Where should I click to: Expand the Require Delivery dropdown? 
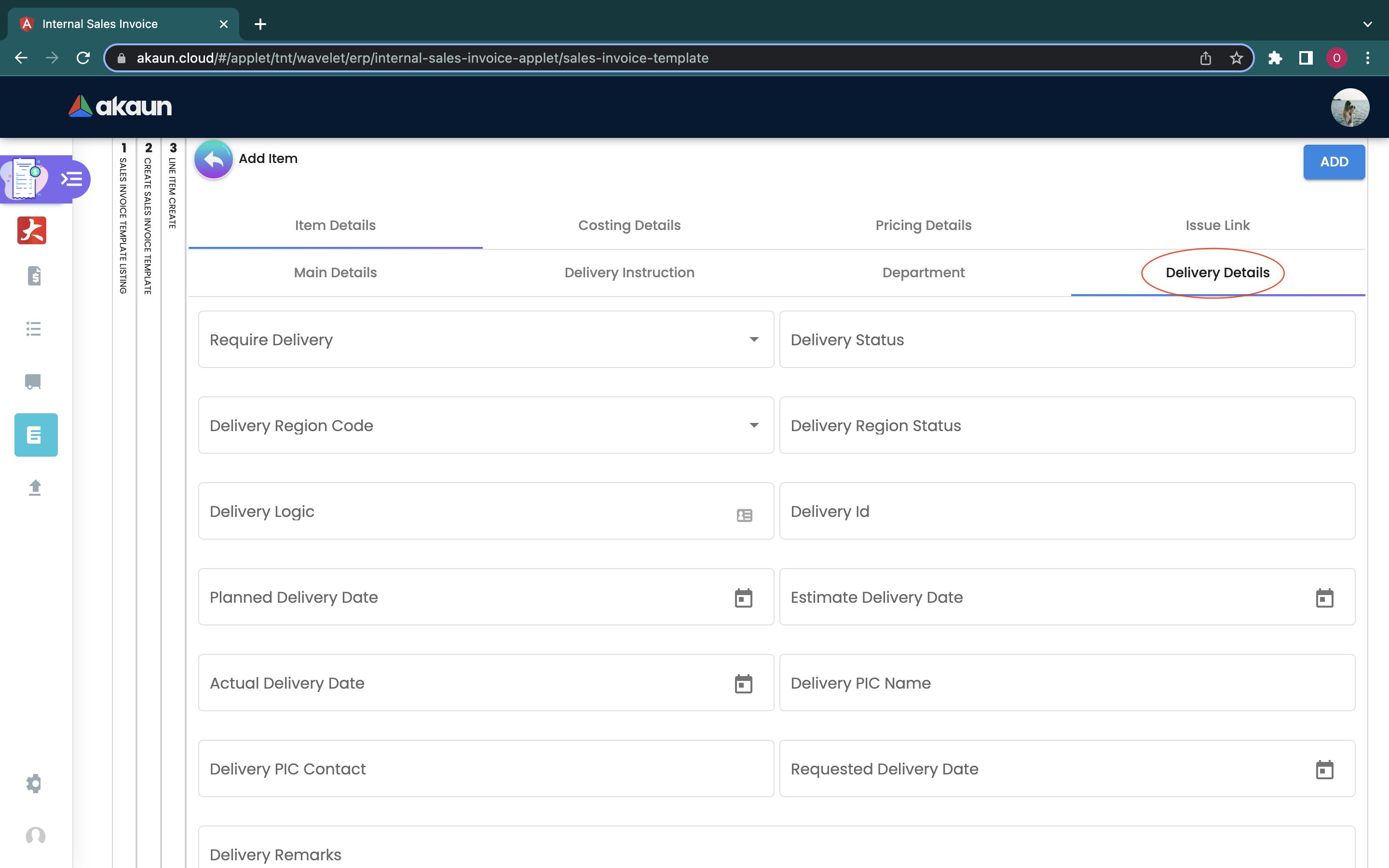754,339
